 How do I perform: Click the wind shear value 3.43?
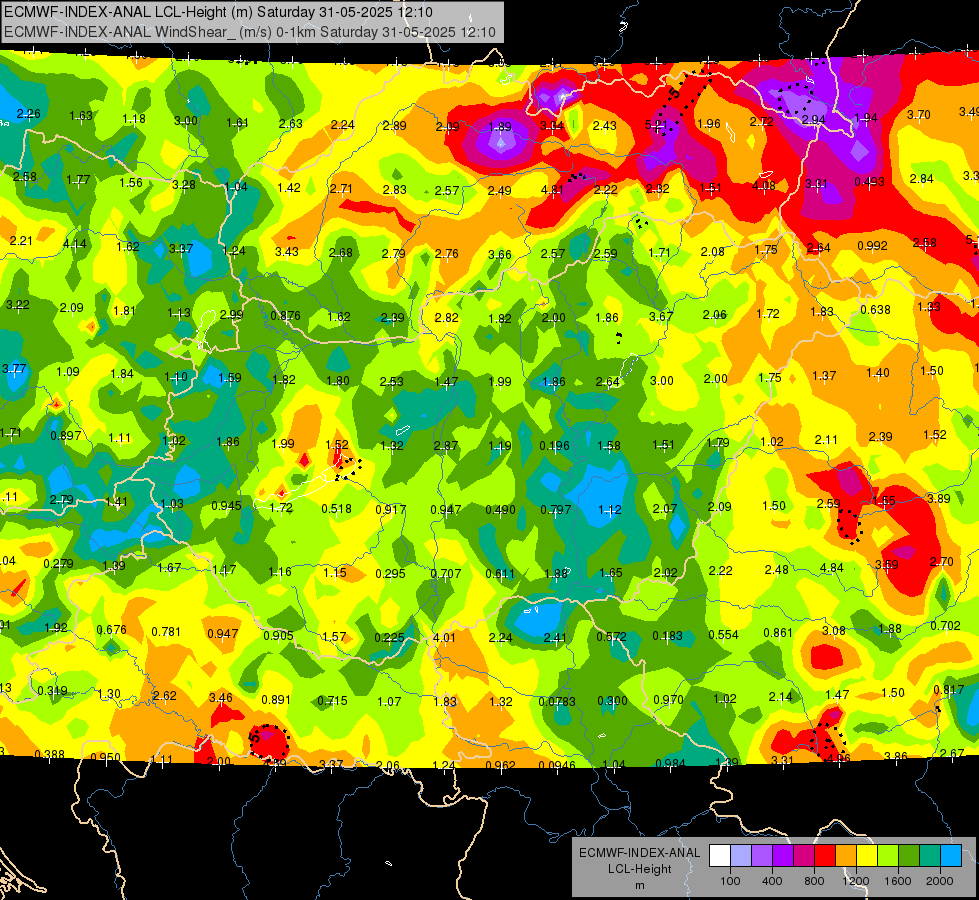(287, 251)
